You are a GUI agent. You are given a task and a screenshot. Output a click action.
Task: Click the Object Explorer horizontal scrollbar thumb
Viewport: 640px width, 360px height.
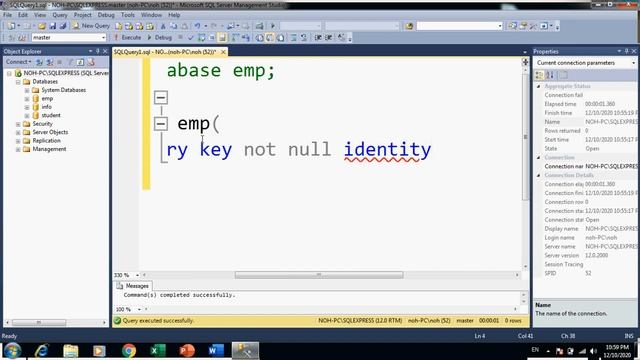pos(39,323)
